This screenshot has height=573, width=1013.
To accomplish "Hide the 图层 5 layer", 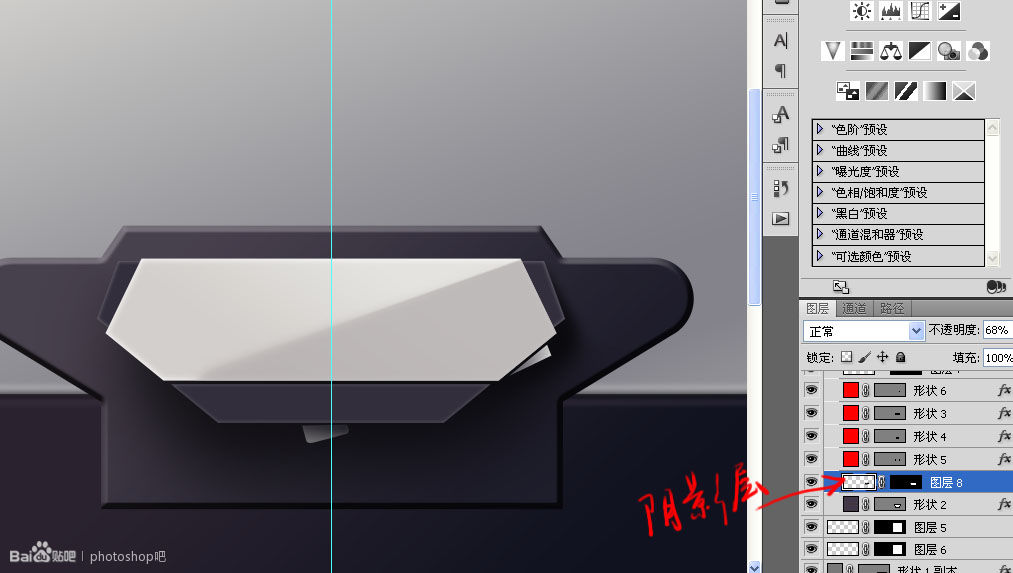I will coord(811,527).
